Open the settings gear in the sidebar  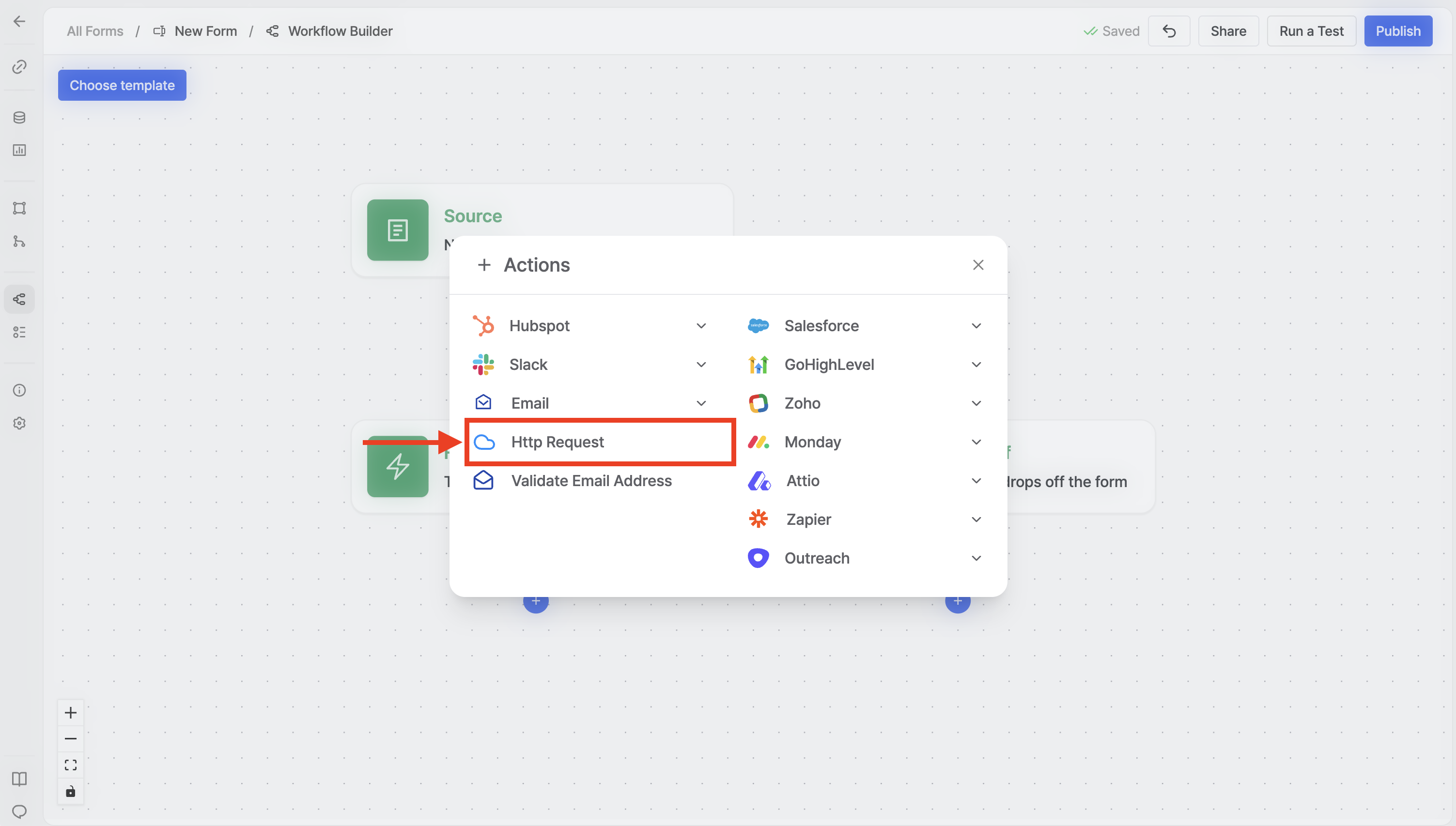pos(19,423)
